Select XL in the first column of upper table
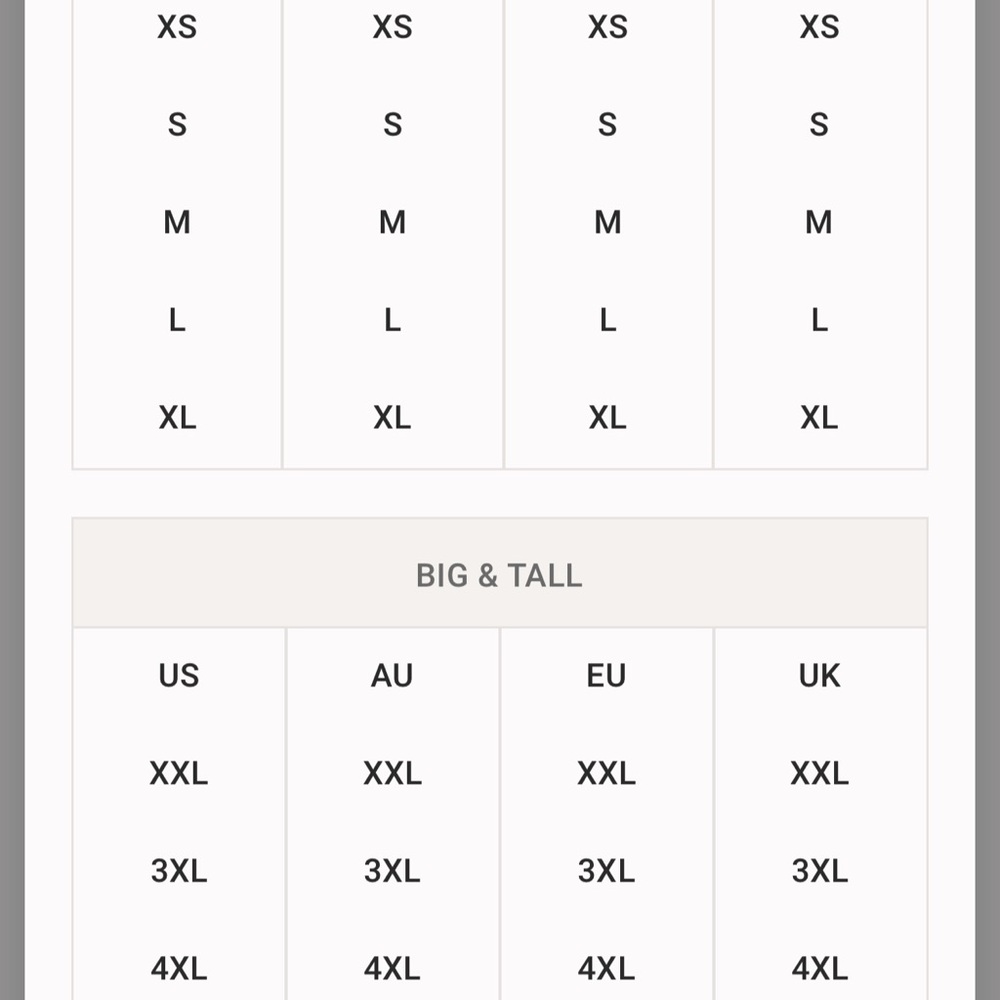 [x=177, y=417]
